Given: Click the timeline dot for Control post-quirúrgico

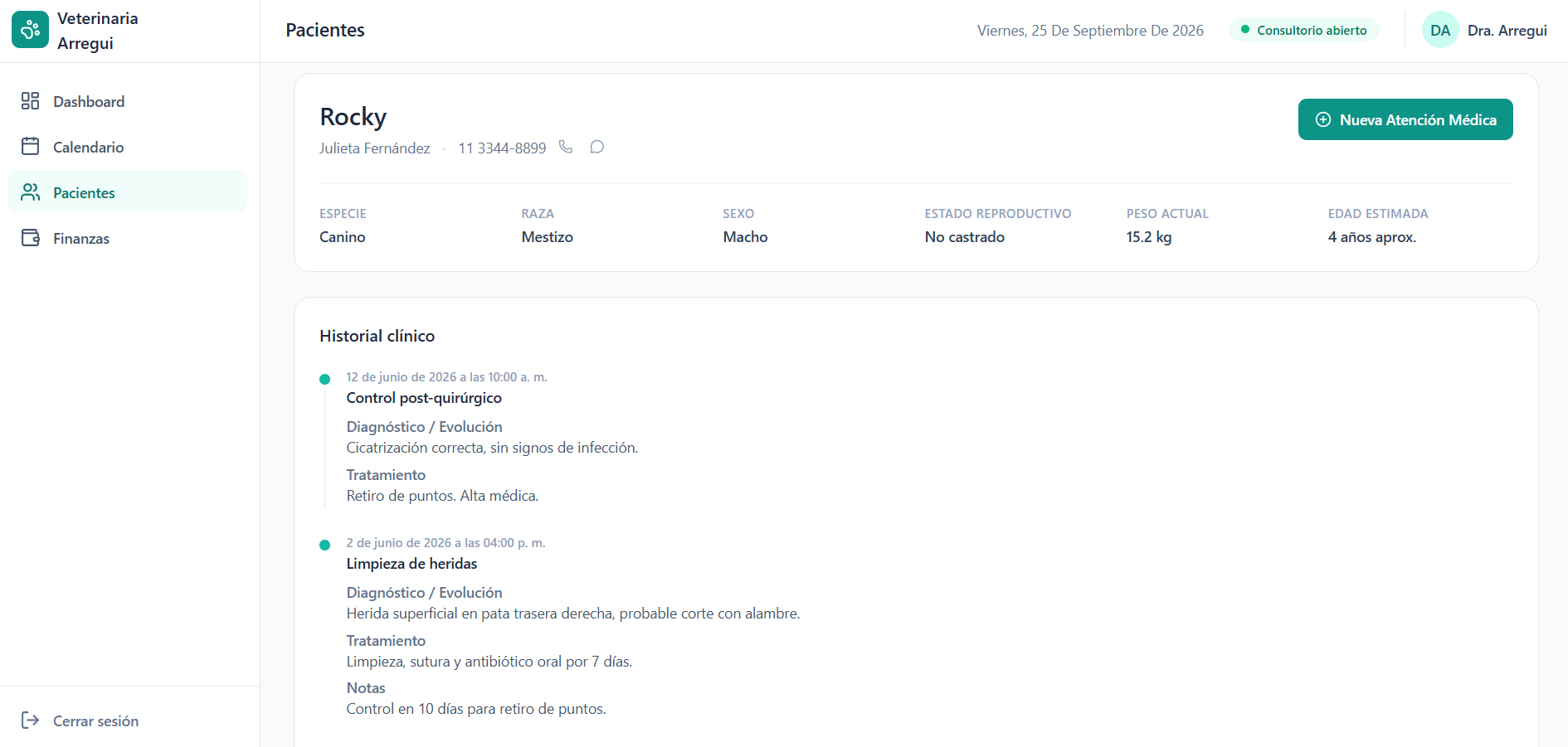Looking at the screenshot, I should point(325,379).
